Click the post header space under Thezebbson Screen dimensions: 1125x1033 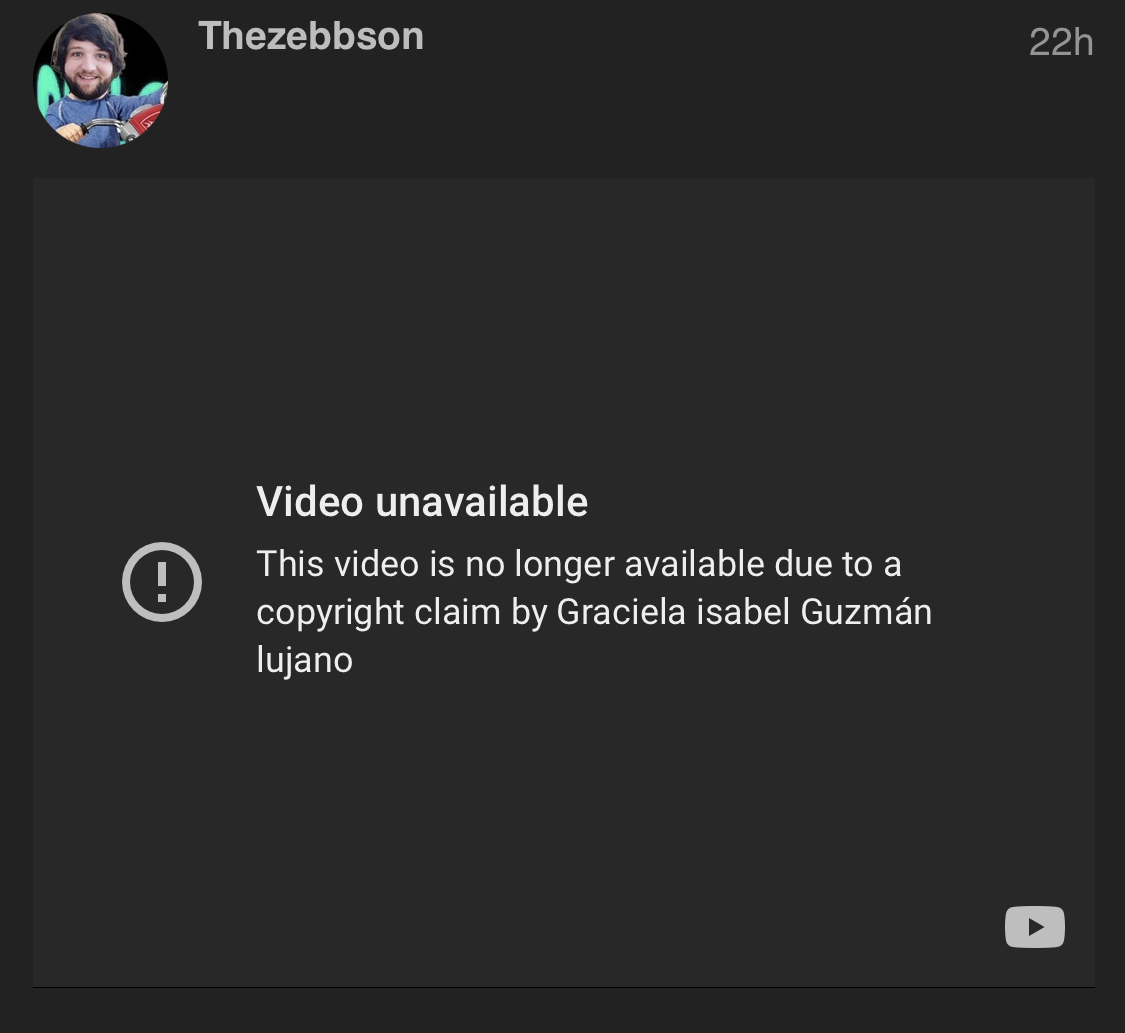[x=502, y=108]
